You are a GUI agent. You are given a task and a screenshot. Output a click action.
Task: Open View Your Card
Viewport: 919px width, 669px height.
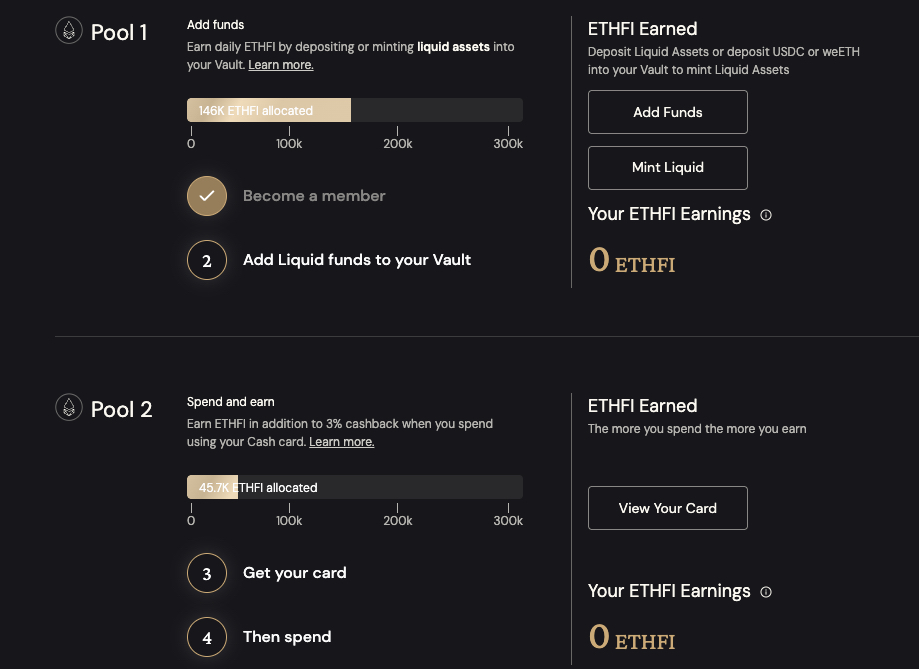pos(667,508)
